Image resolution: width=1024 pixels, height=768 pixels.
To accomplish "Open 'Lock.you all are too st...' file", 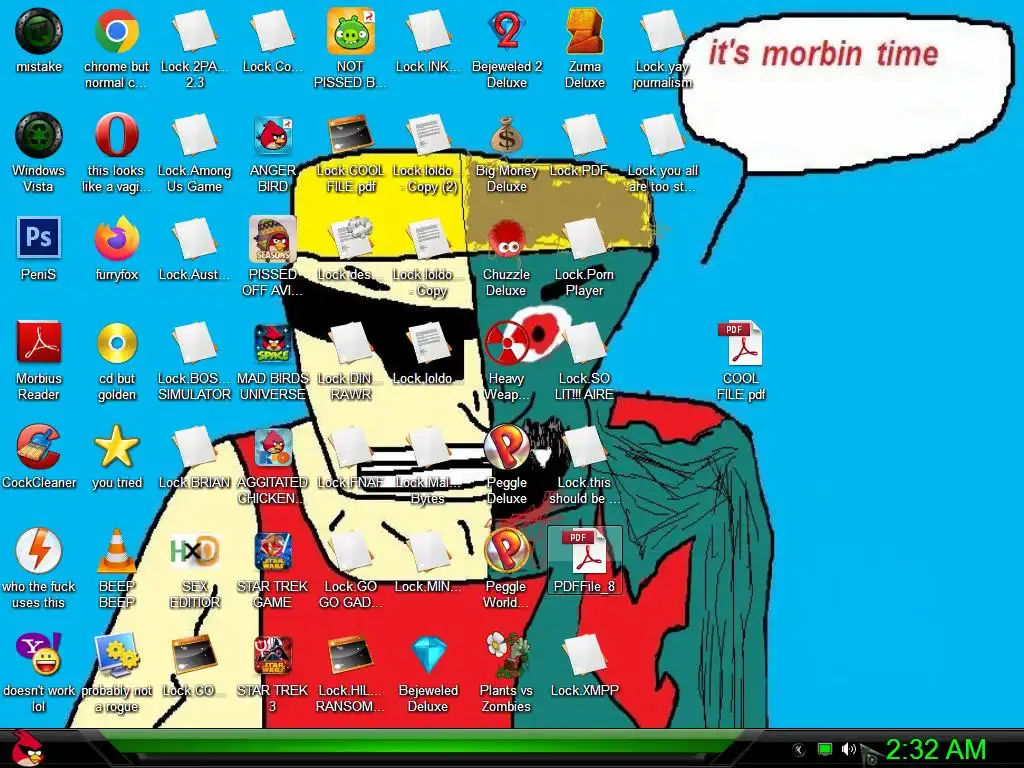I will point(662,135).
